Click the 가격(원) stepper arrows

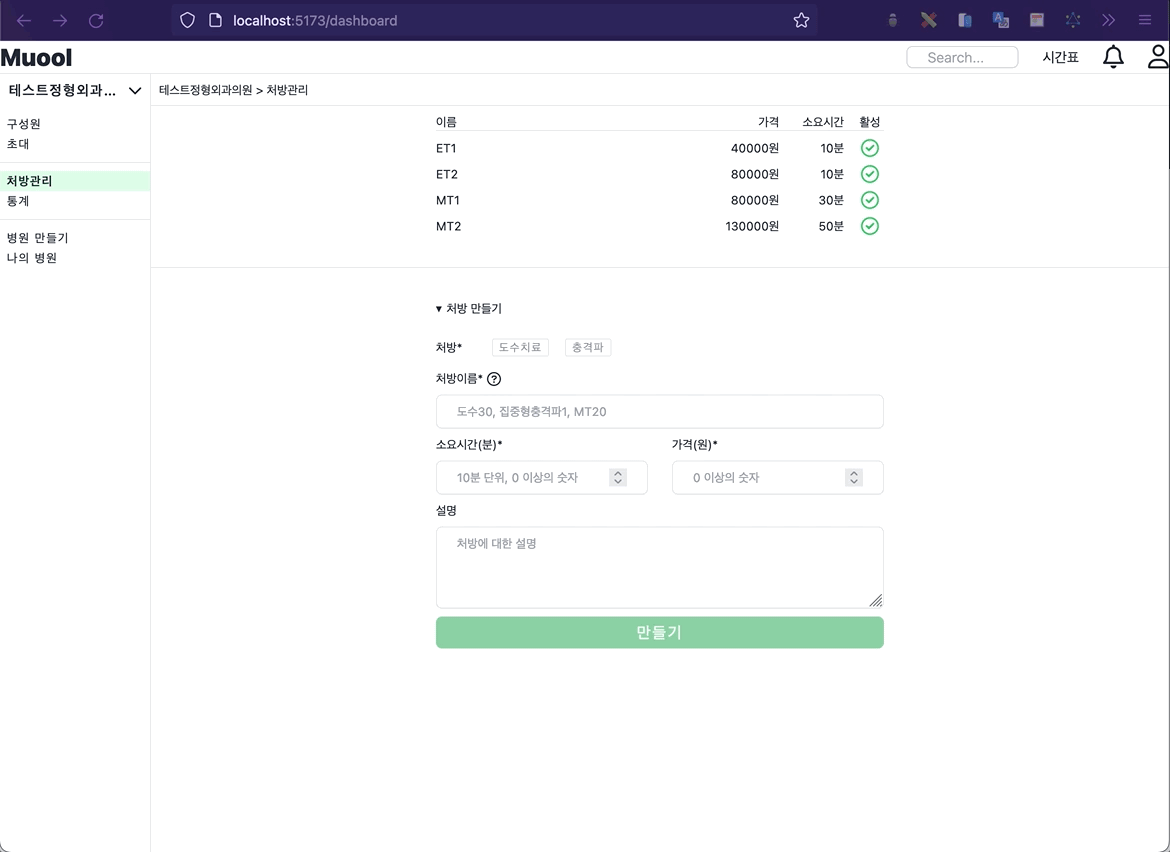click(853, 477)
